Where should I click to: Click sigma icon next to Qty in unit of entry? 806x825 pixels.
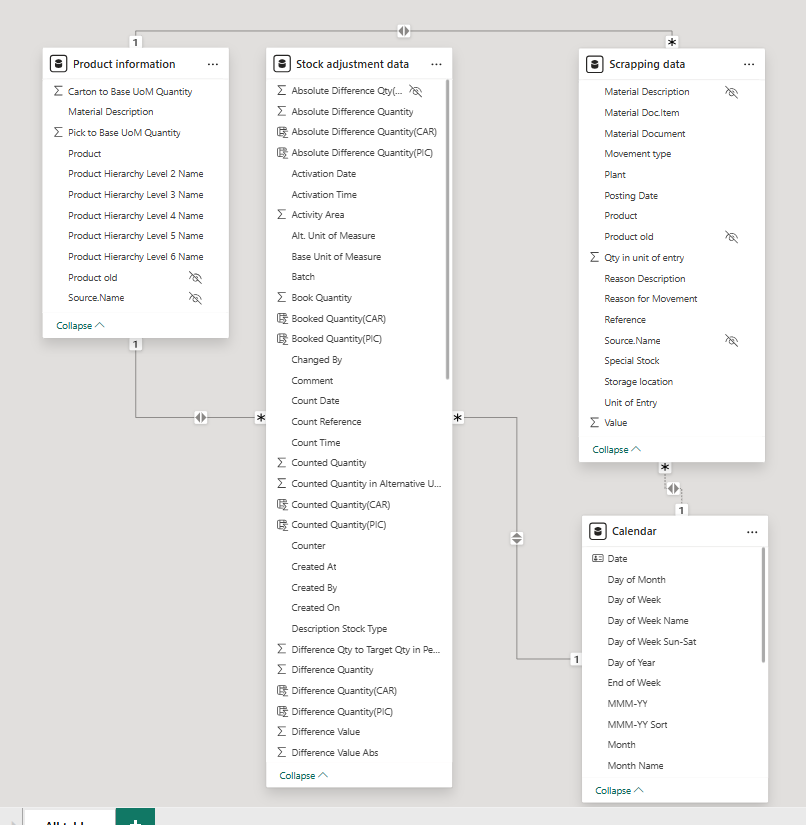595,257
